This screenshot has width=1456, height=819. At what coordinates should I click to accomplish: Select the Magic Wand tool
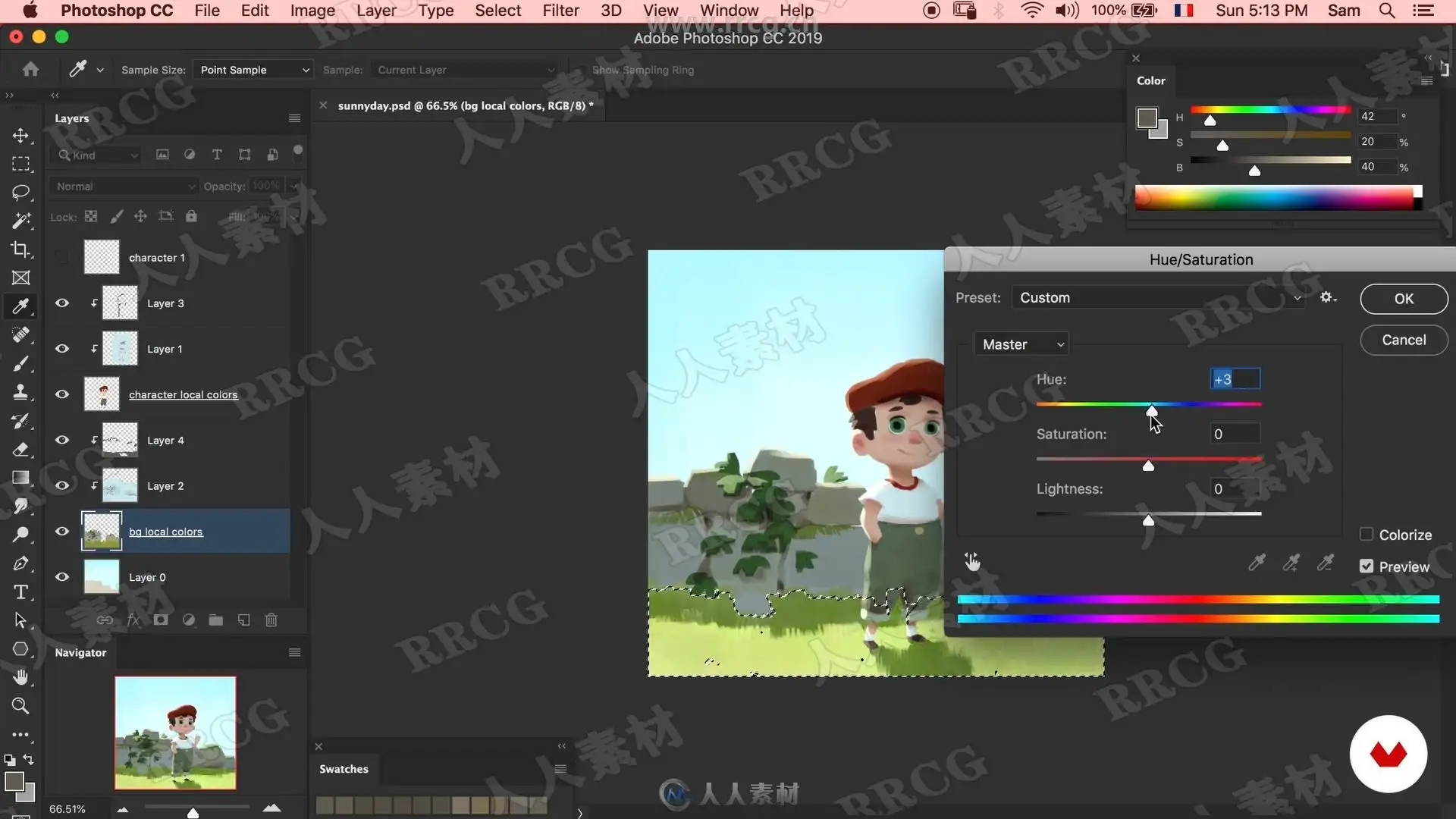[x=20, y=221]
